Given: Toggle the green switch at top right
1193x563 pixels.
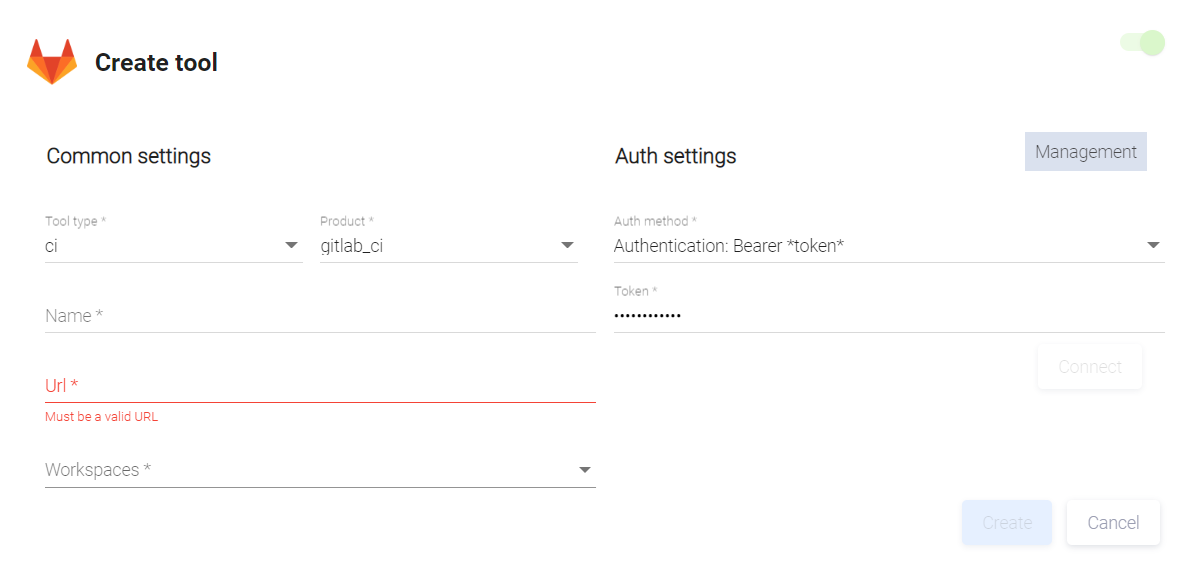Looking at the screenshot, I should tap(1143, 43).
